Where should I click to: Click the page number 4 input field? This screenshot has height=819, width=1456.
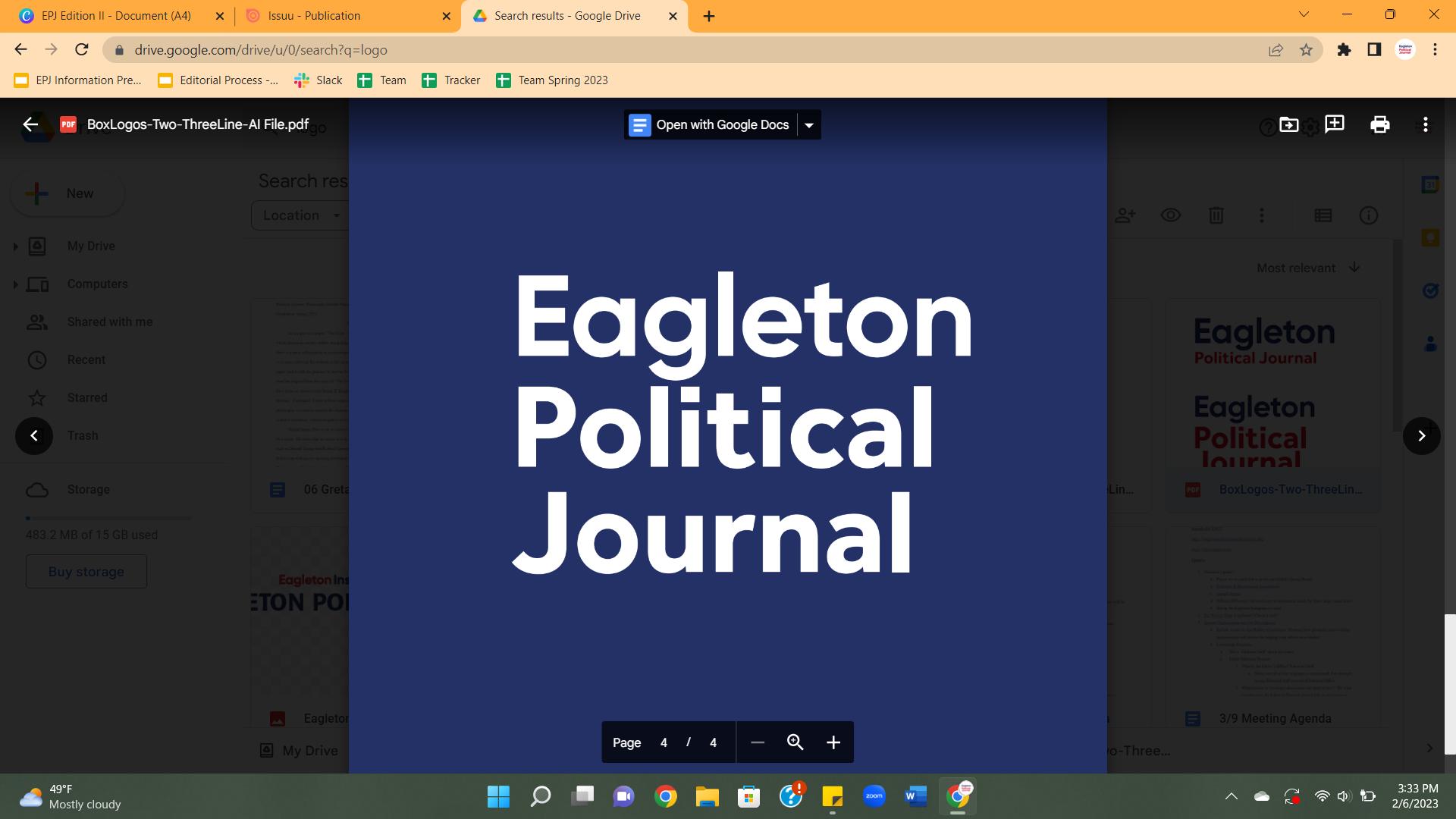pyautogui.click(x=664, y=742)
